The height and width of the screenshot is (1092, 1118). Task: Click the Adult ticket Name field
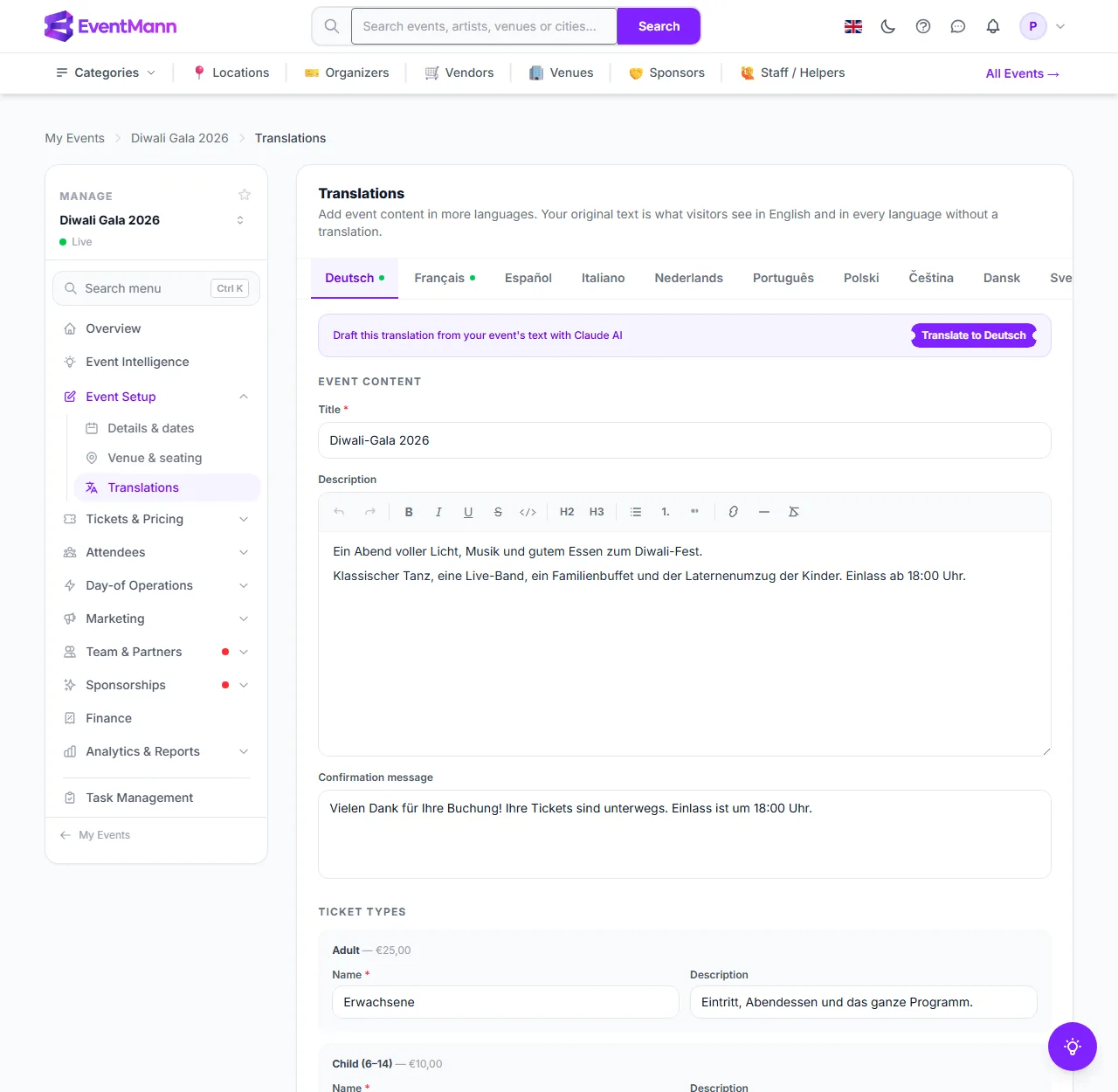point(506,1002)
